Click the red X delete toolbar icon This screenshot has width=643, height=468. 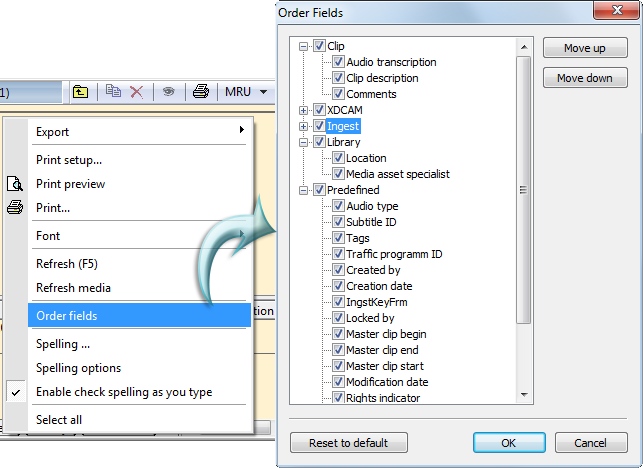pyautogui.click(x=137, y=92)
